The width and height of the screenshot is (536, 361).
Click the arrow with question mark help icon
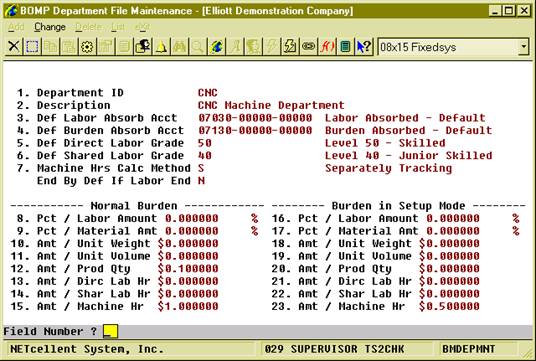[364, 46]
